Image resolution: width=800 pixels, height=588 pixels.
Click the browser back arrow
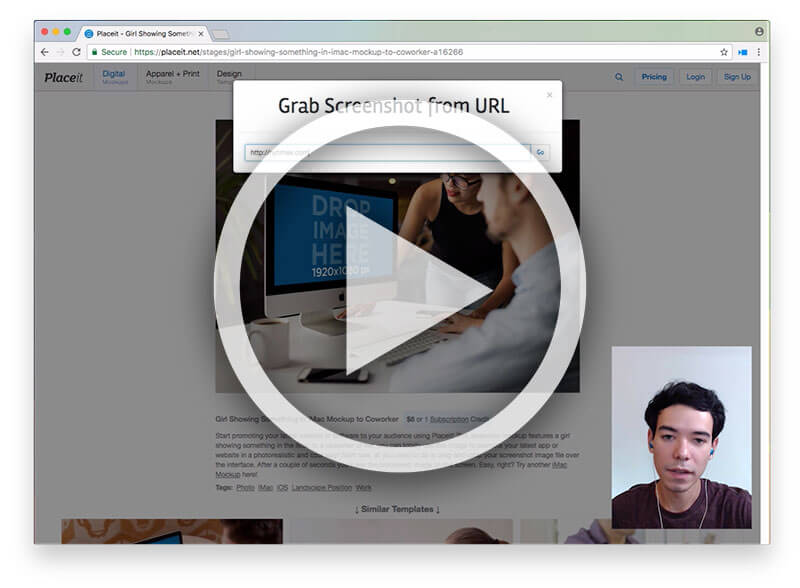(45, 52)
